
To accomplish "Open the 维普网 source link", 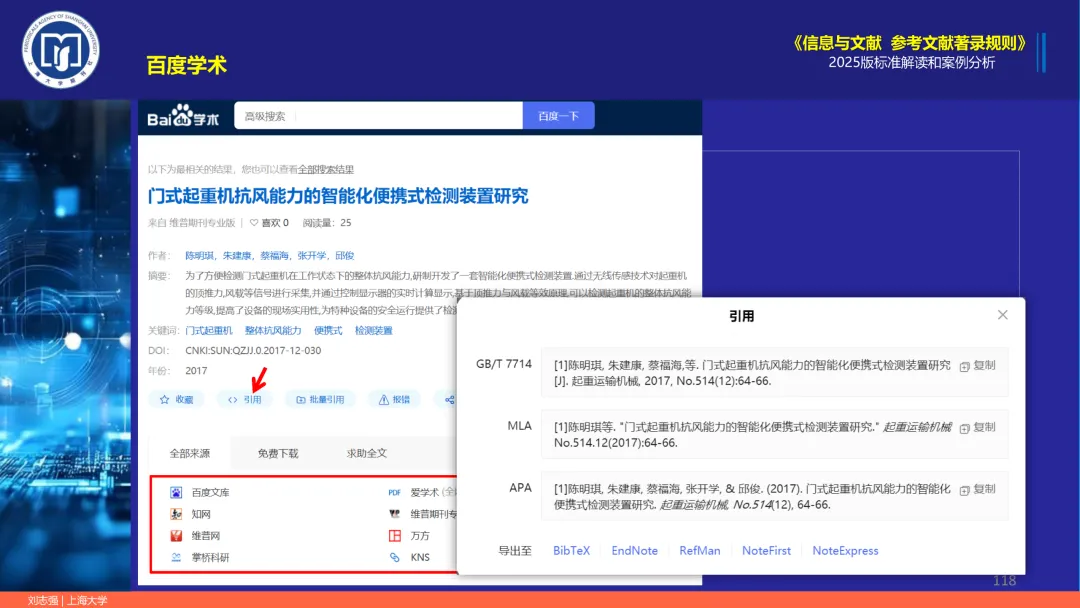I will (206, 536).
